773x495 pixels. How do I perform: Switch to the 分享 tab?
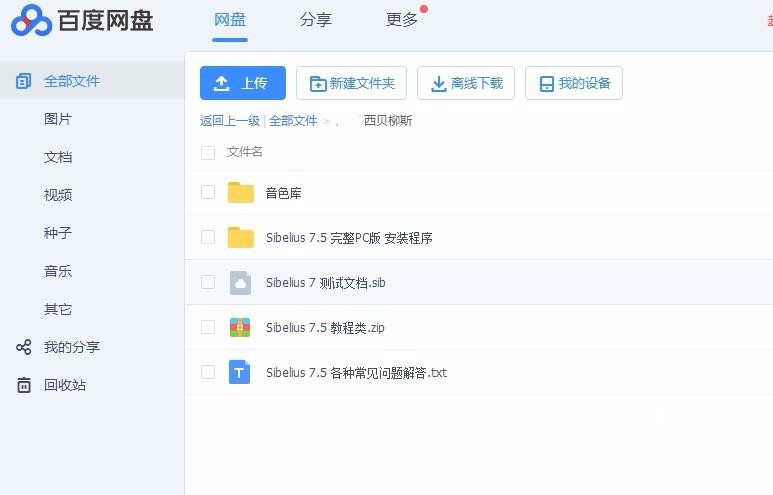pos(315,20)
